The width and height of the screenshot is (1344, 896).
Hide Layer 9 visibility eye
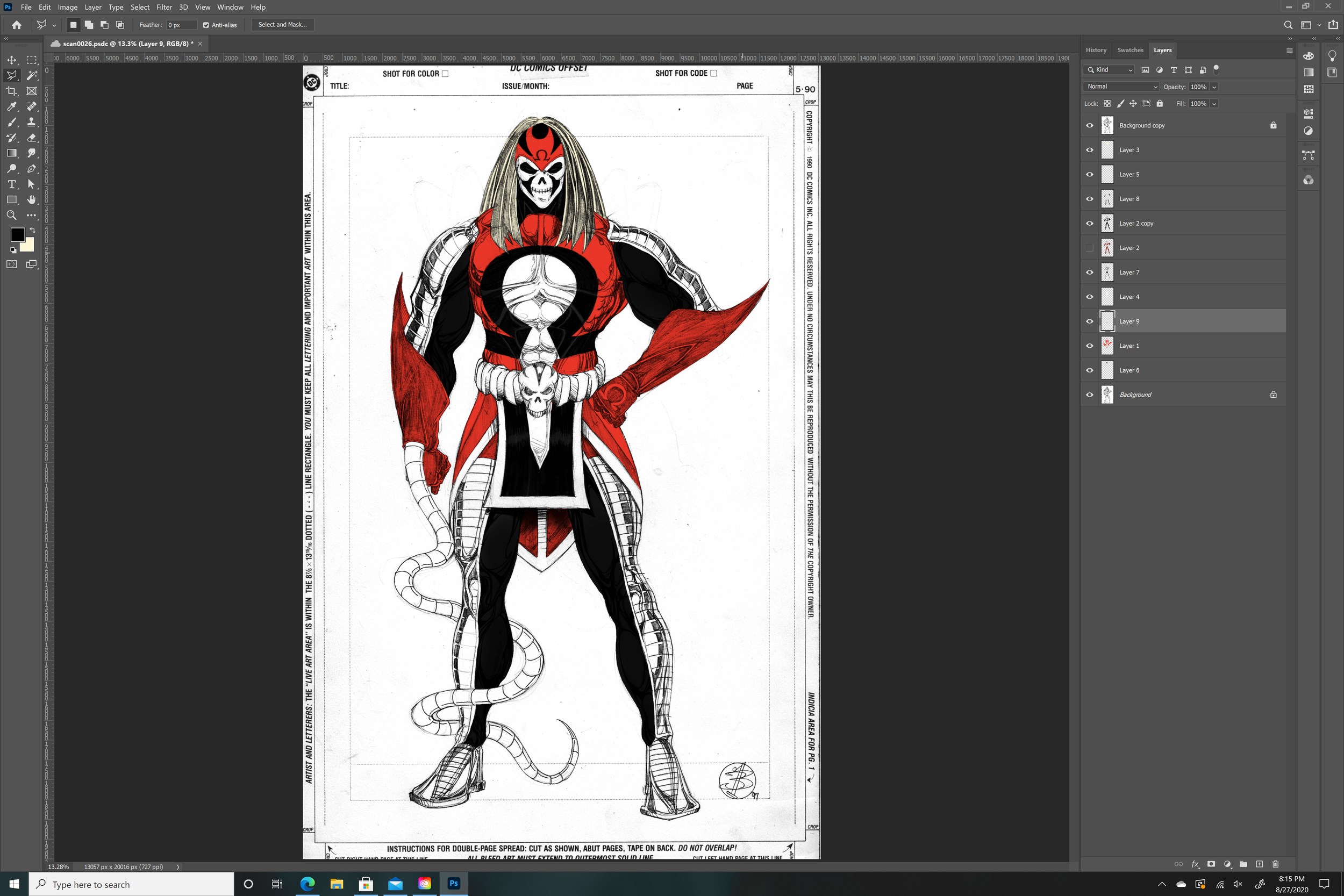[x=1090, y=321]
